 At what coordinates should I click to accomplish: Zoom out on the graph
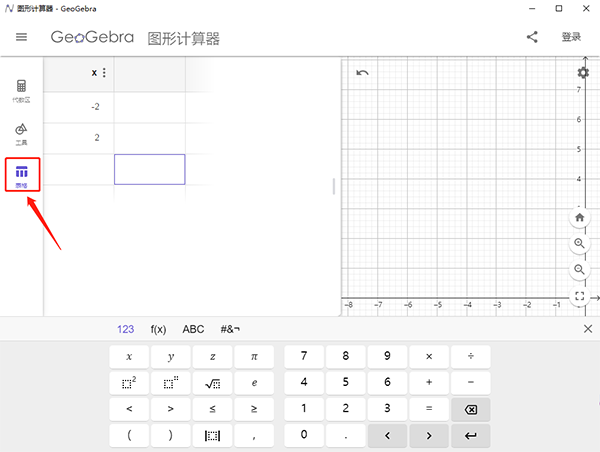[579, 269]
